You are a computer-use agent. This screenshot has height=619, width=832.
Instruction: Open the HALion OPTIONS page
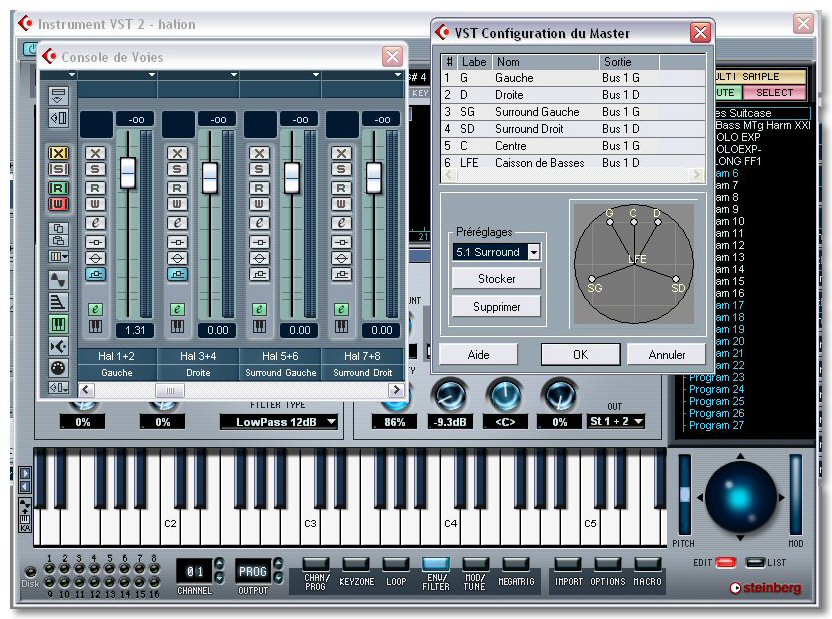coord(608,564)
